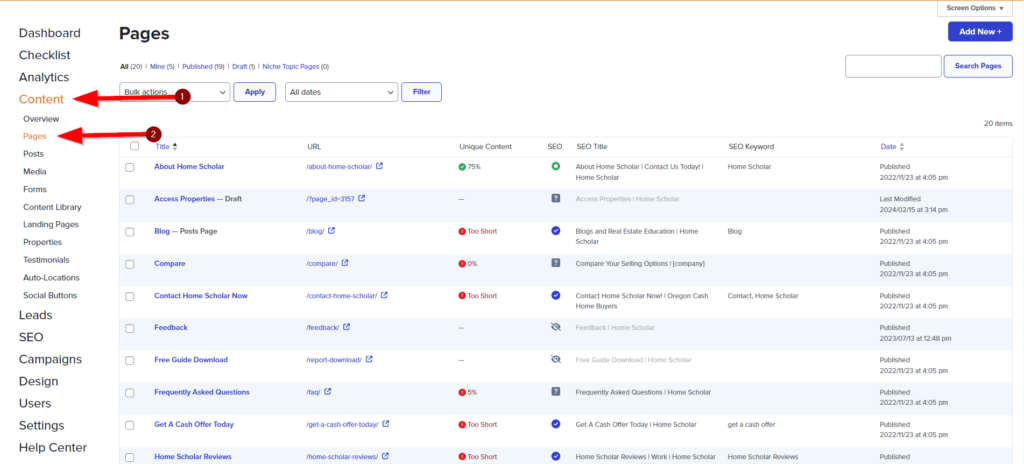This screenshot has height=464, width=1024.
Task: Open the SEO sidebar section
Action: coord(31,337)
